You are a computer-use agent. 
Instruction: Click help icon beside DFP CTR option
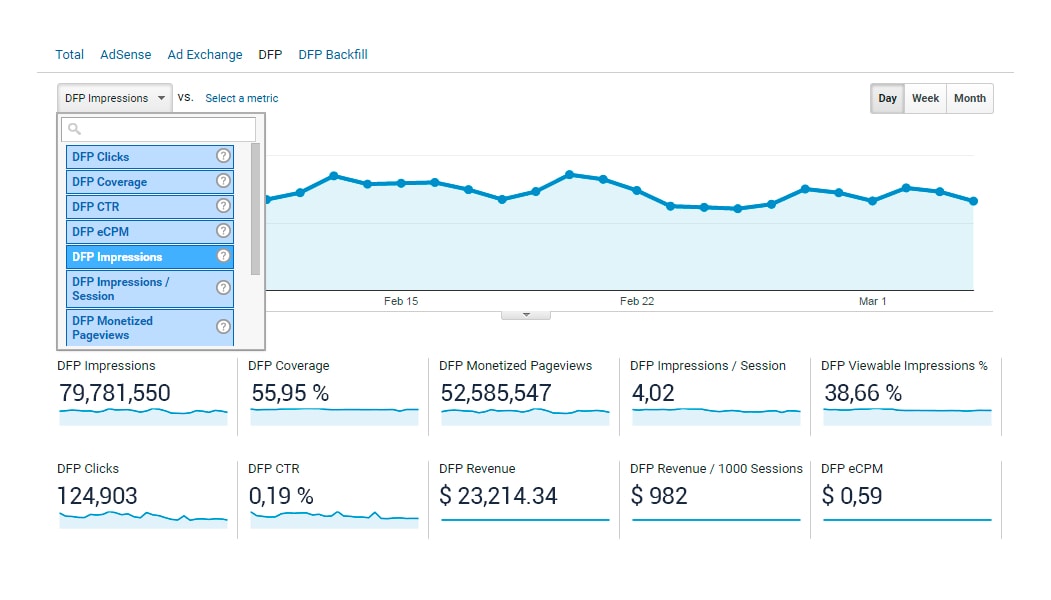(x=223, y=206)
